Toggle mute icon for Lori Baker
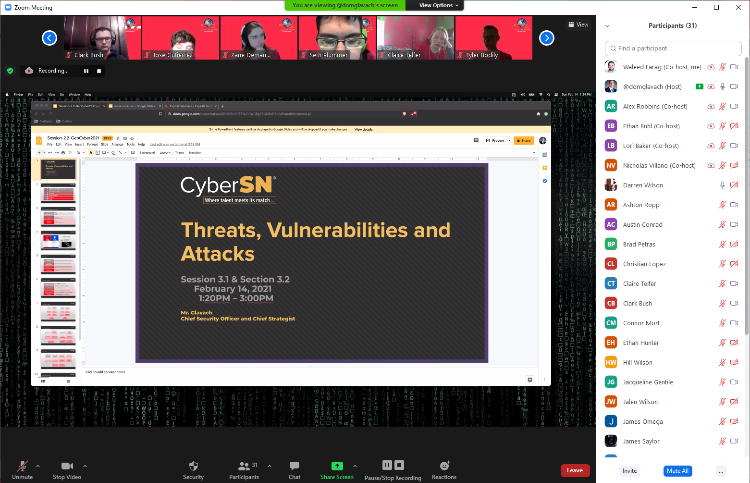Screen dimensions: 750x483 tap(722, 145)
